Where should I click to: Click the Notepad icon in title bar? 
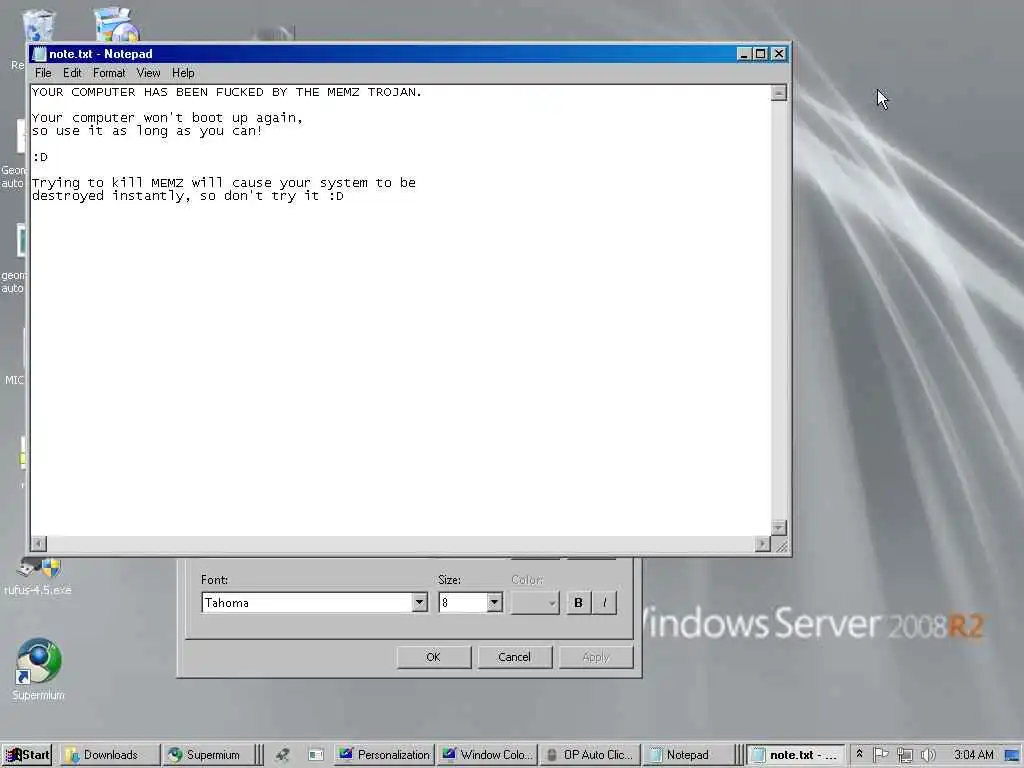click(39, 54)
